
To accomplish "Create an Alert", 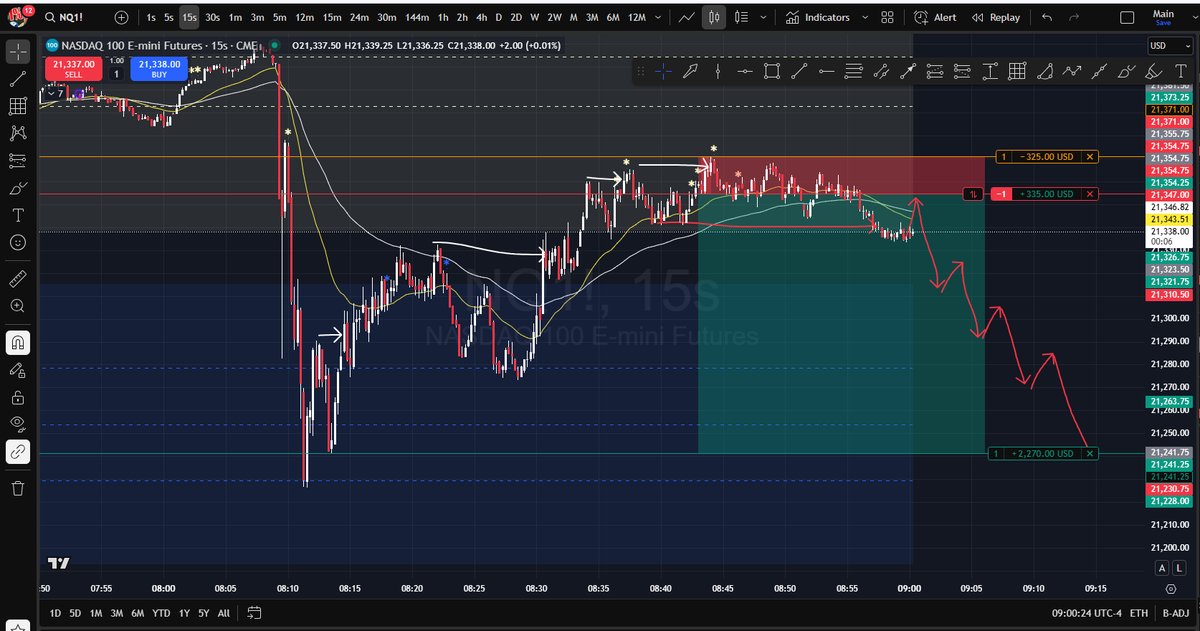I will click(935, 17).
